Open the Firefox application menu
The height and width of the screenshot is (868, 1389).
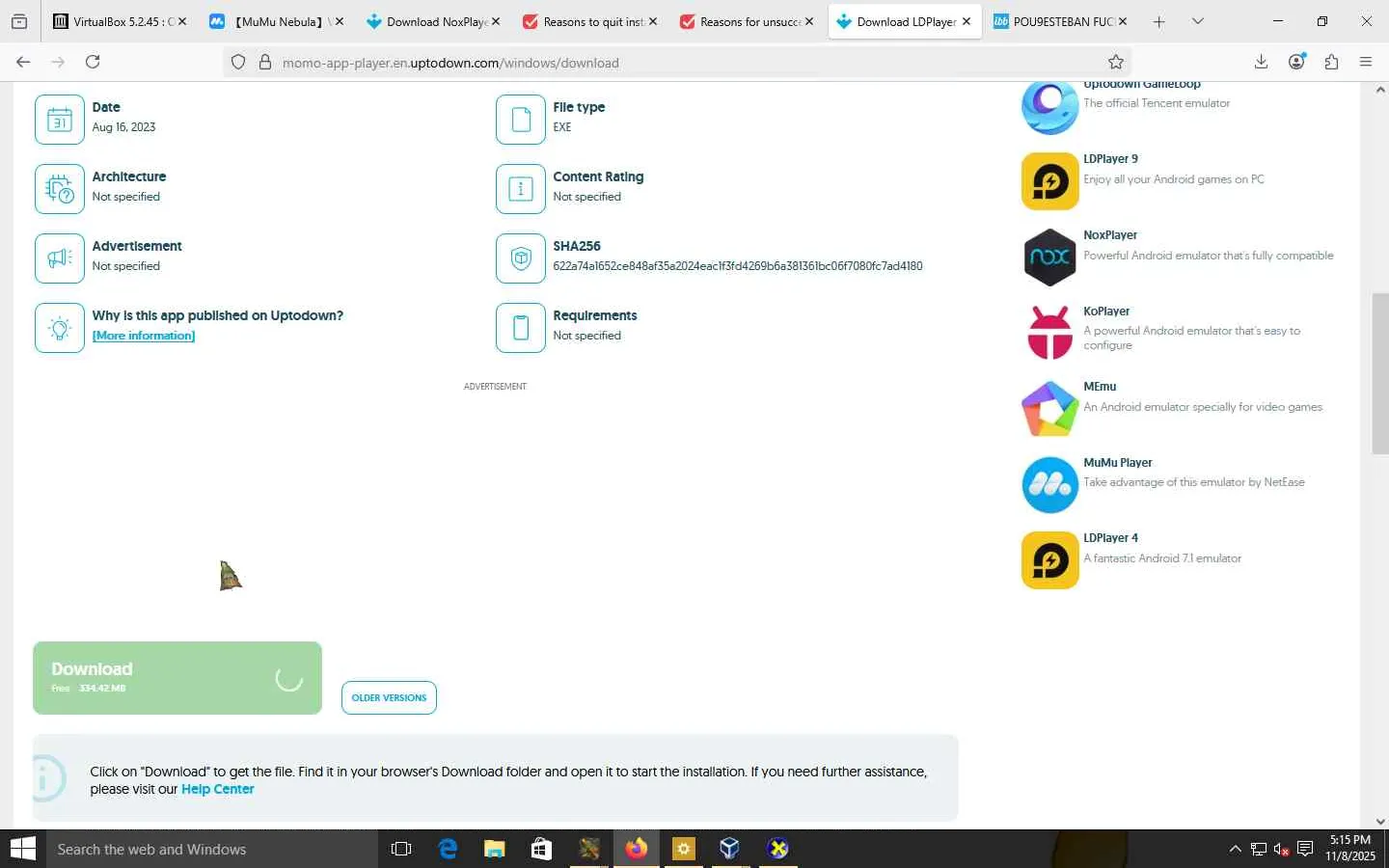[1366, 62]
